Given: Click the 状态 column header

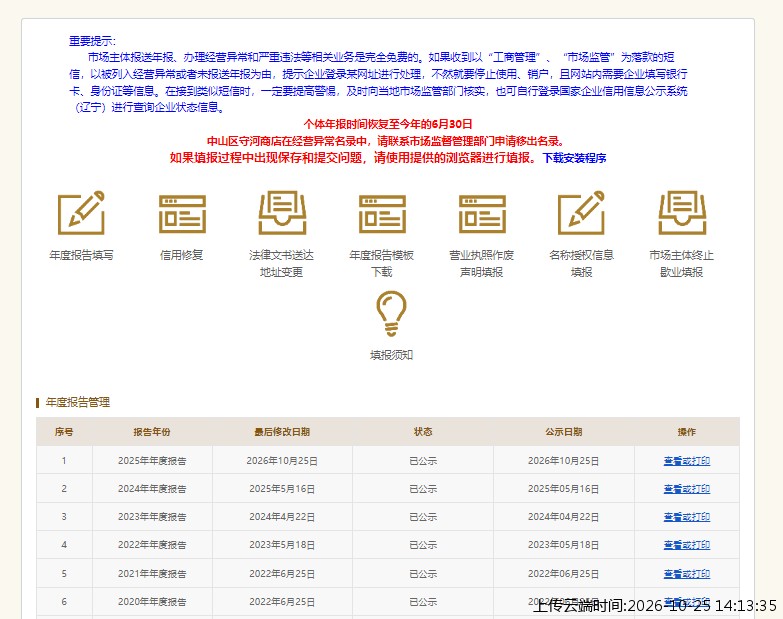Looking at the screenshot, I should (x=423, y=432).
